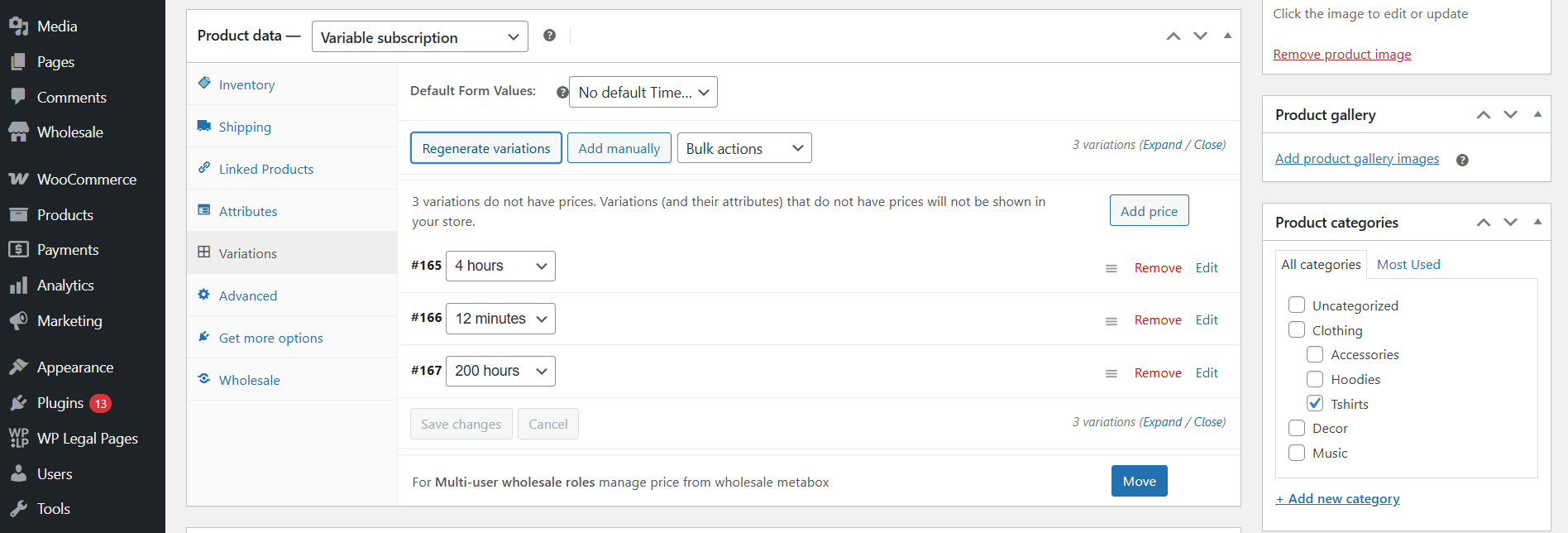The image size is (1568, 533).
Task: Click the top Expand variations link
Action: (x=1163, y=145)
